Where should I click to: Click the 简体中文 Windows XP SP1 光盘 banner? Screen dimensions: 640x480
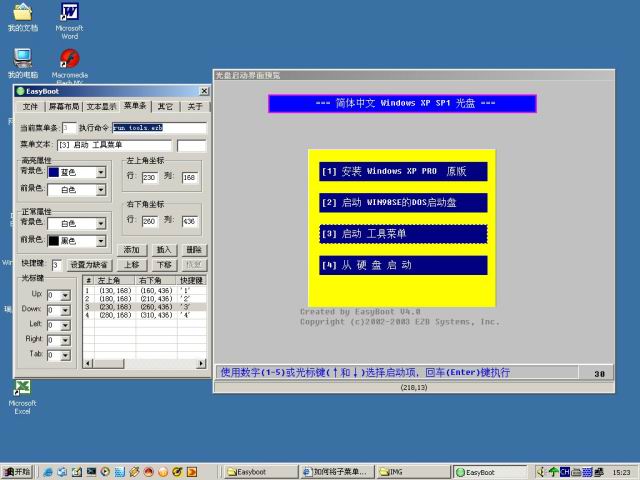click(402, 104)
